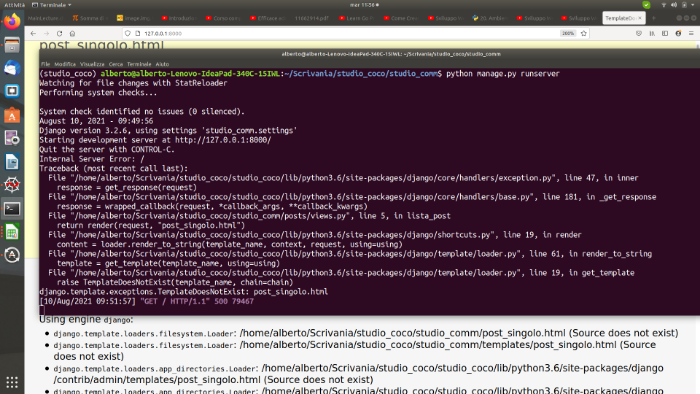Viewport: 700px width, 394px height.
Task: Click the green checkmark tray indicator
Action: (646, 5)
